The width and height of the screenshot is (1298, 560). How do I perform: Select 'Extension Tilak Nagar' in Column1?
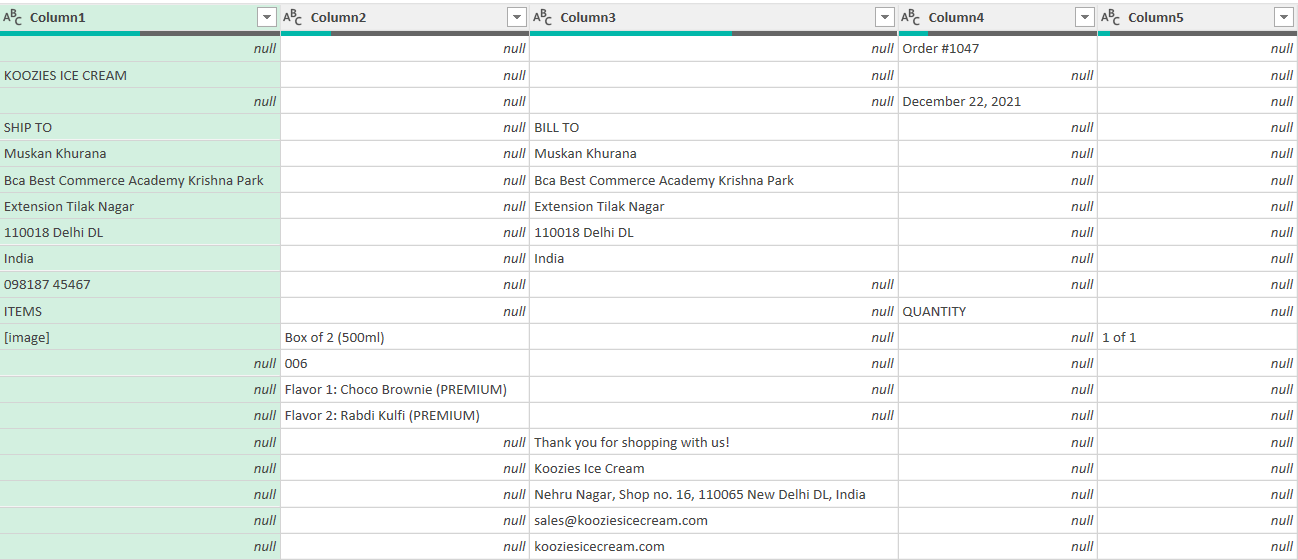(x=140, y=206)
